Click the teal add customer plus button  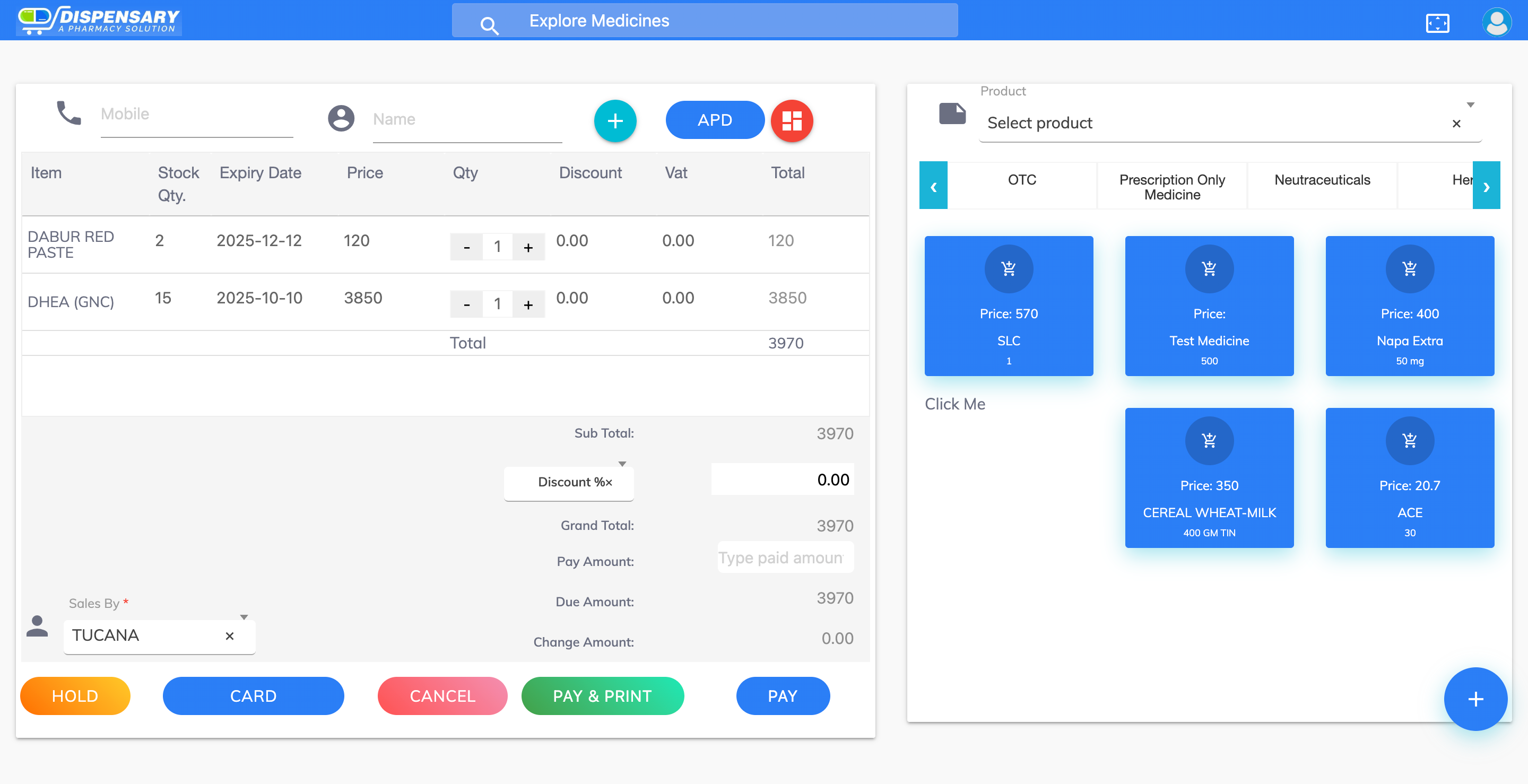[x=615, y=121]
